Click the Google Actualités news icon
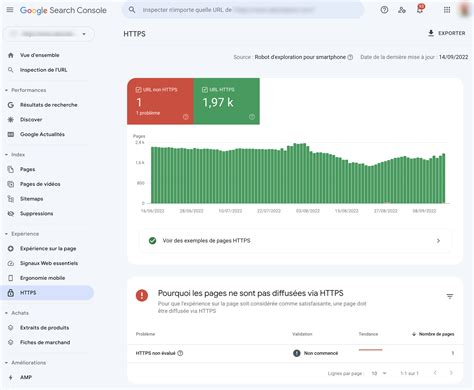The width and height of the screenshot is (474, 390). pos(11,134)
